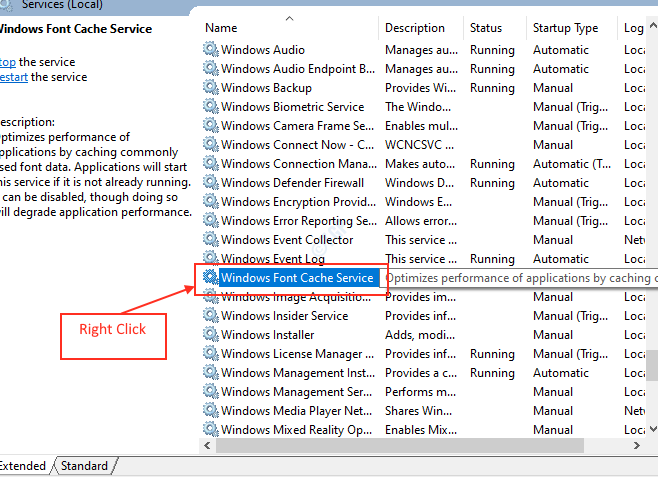Image resolution: width=658 pixels, height=477 pixels.
Task: Sort list by Status column header
Action: pyautogui.click(x=495, y=28)
